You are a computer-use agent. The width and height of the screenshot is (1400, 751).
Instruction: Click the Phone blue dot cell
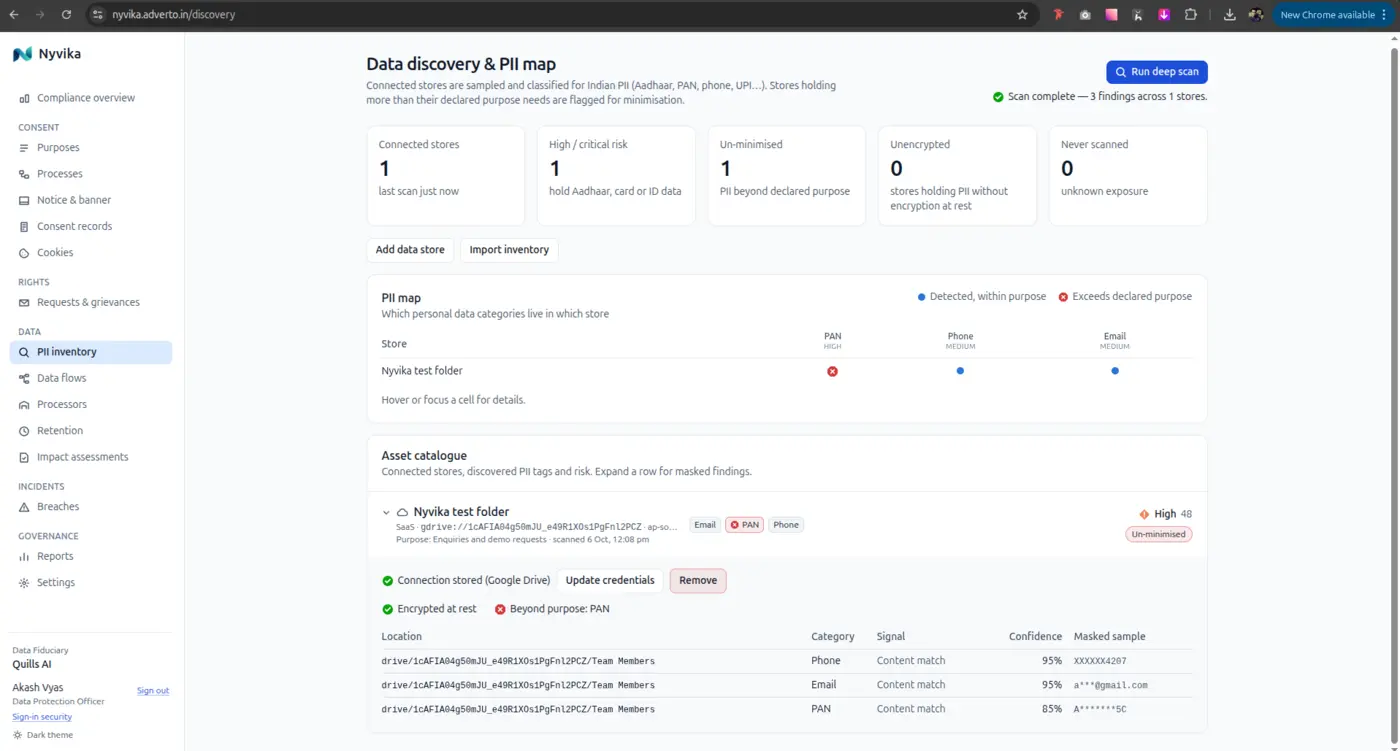pyautogui.click(x=960, y=371)
